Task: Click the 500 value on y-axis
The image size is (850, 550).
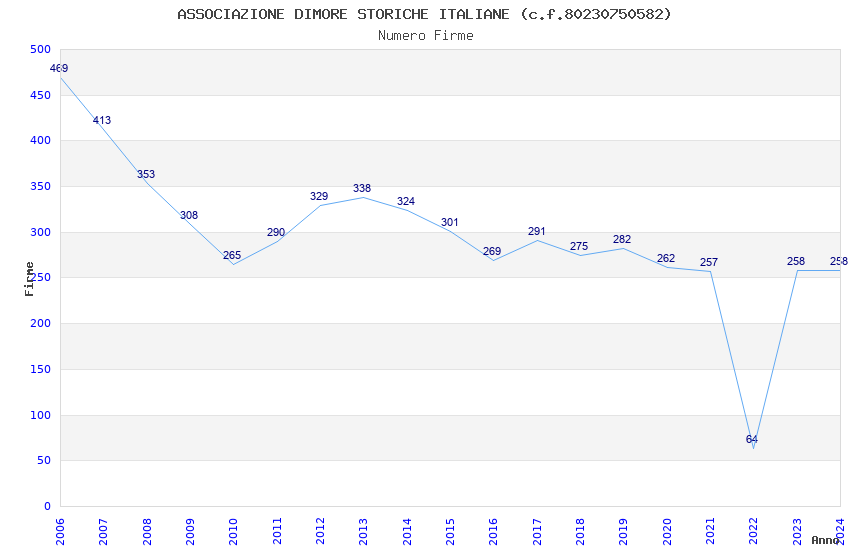Action: (41, 49)
